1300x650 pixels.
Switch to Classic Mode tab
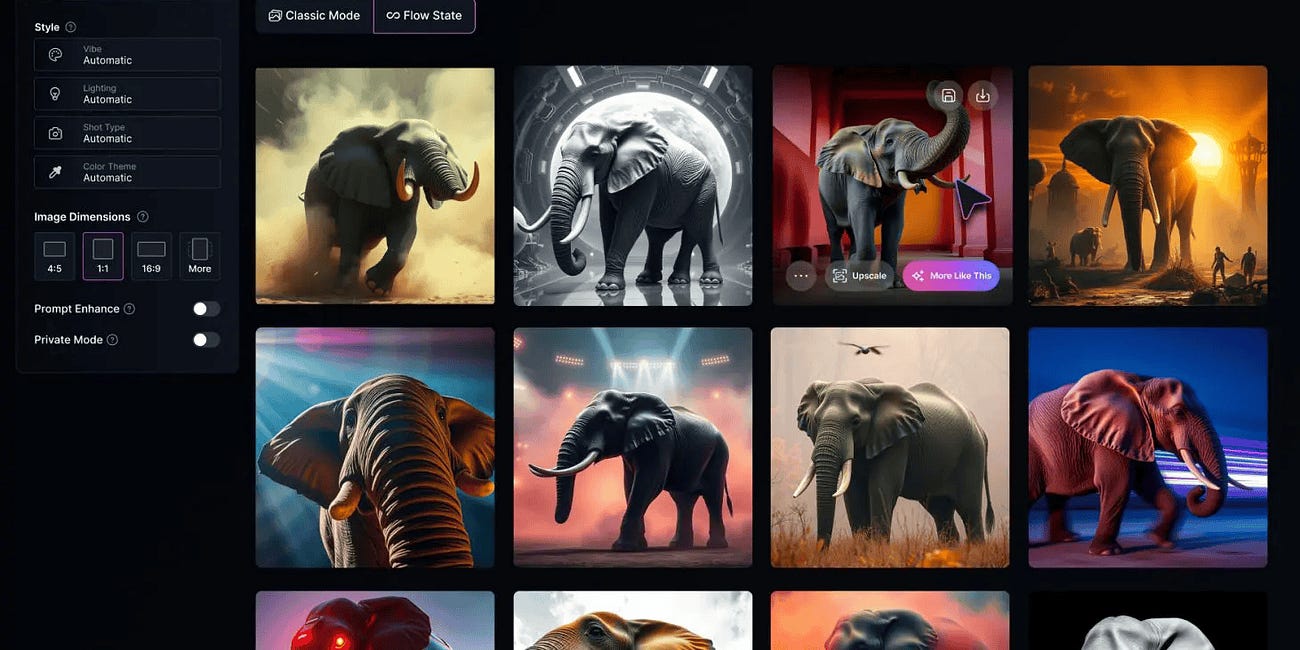coord(314,15)
